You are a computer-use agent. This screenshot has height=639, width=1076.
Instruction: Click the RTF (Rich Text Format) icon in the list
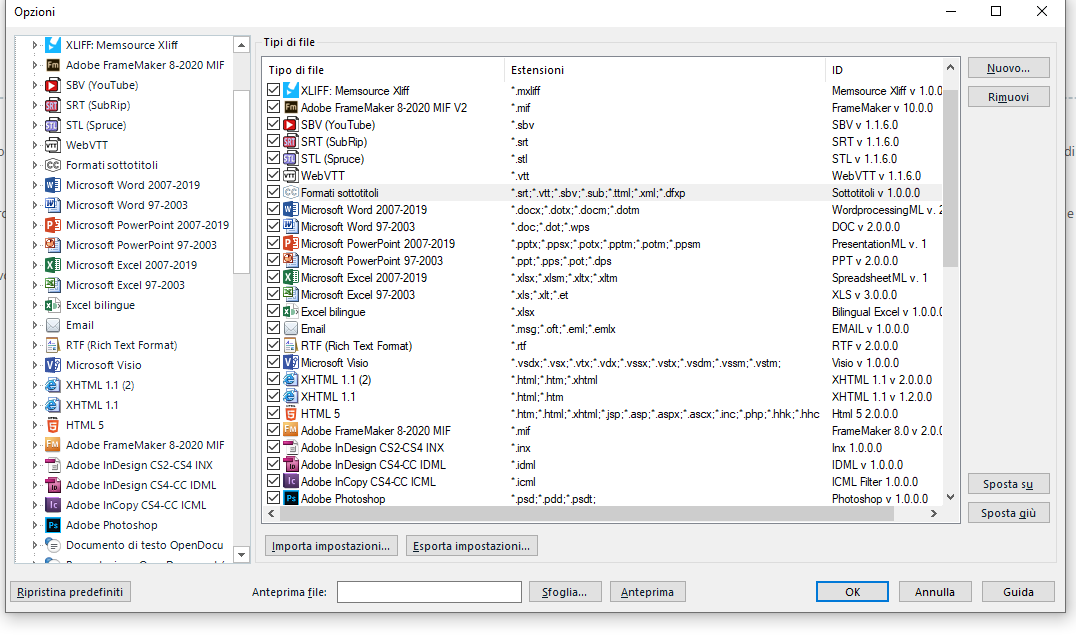[x=291, y=345]
